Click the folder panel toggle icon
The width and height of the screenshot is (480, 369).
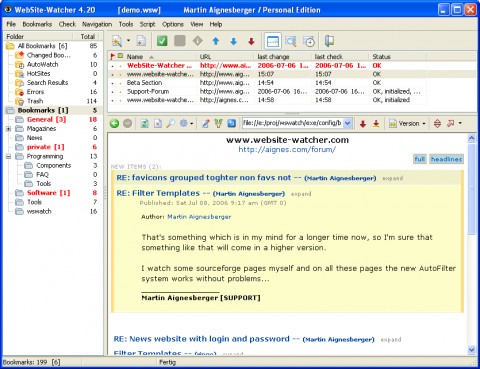(x=329, y=41)
